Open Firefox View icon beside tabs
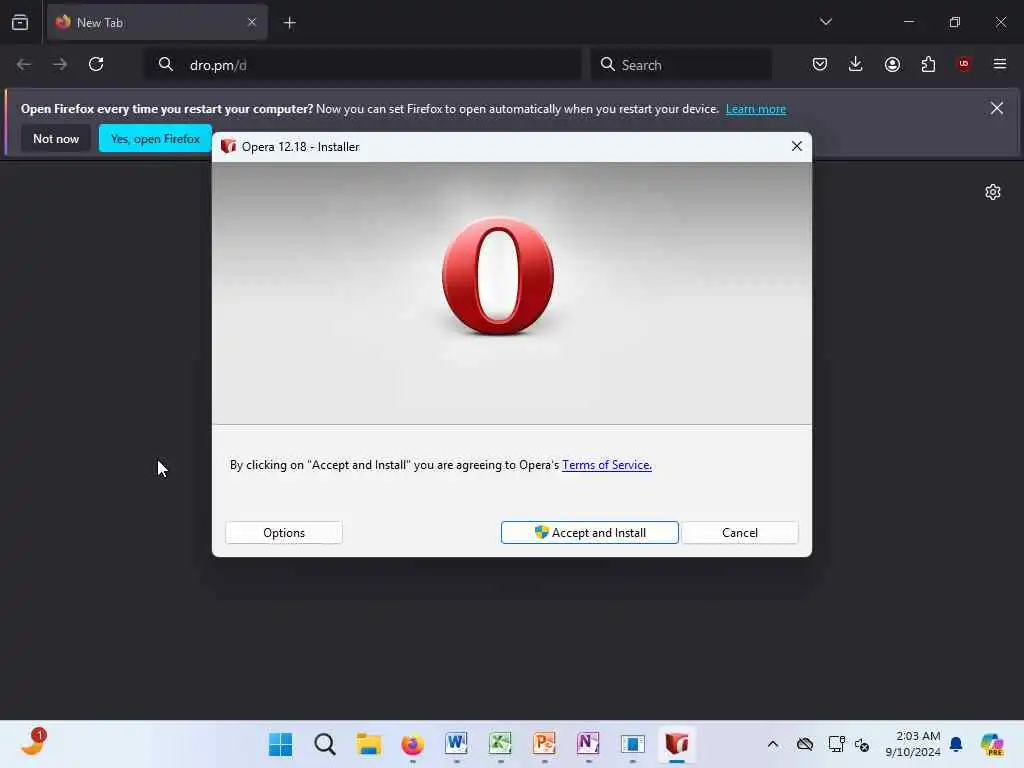1024x768 pixels. [20, 22]
